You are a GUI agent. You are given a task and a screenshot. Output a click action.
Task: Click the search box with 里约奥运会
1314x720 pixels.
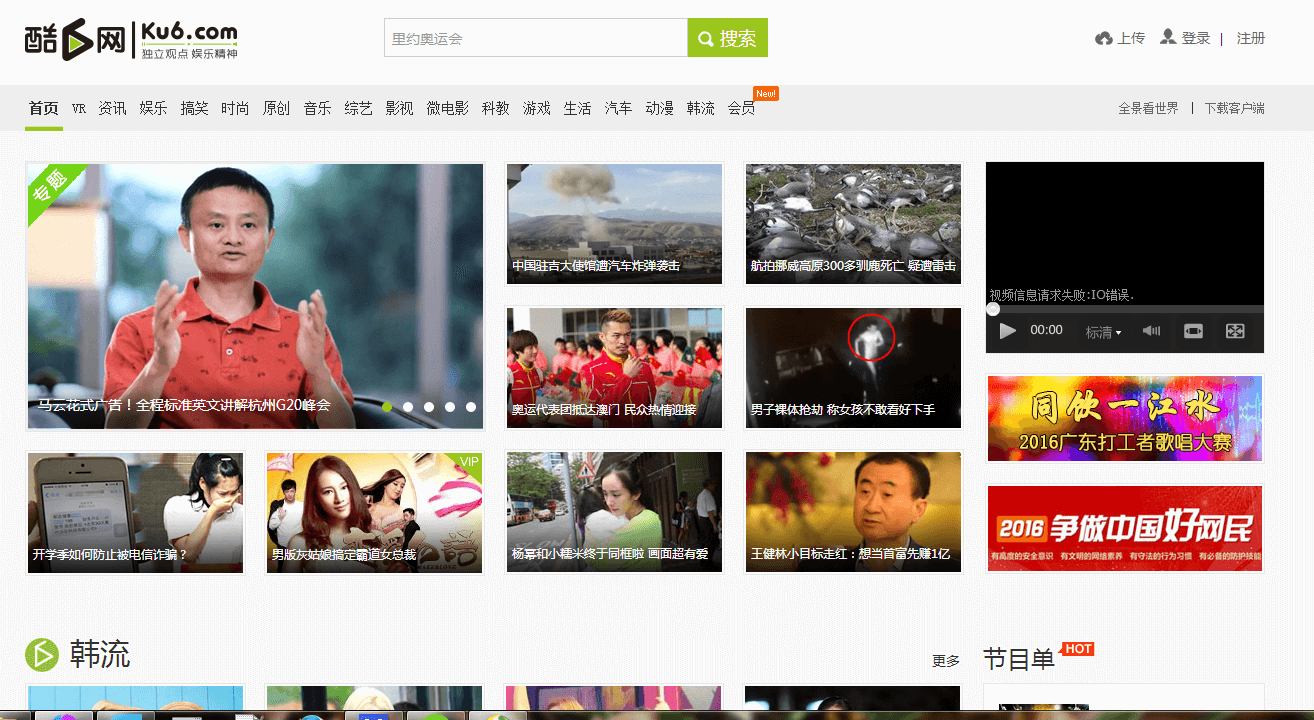pyautogui.click(x=535, y=38)
